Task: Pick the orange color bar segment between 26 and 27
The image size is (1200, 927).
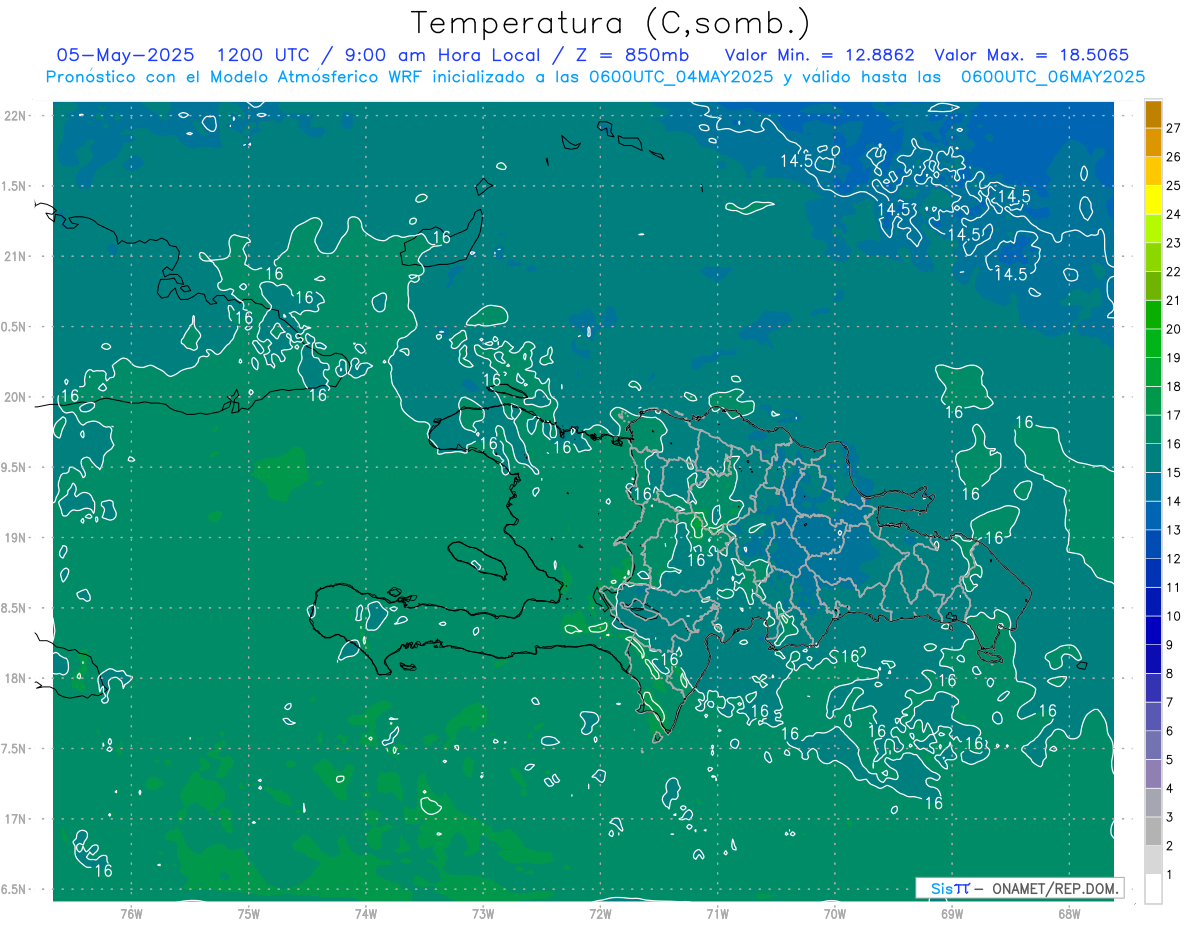Action: (x=1153, y=142)
